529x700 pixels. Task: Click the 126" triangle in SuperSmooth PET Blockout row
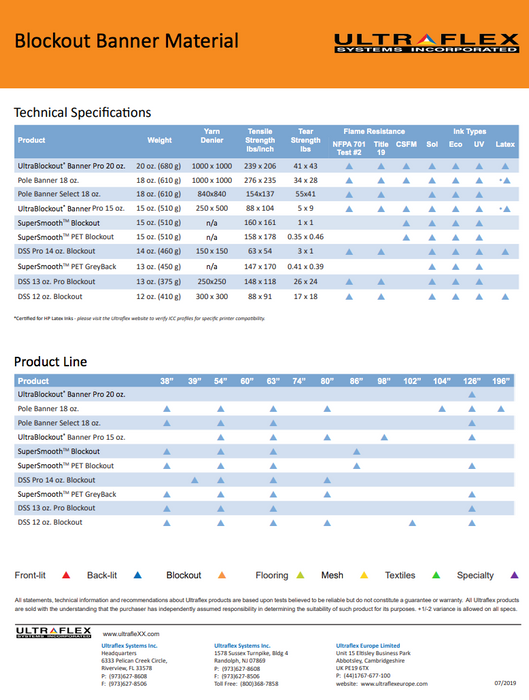coord(471,466)
